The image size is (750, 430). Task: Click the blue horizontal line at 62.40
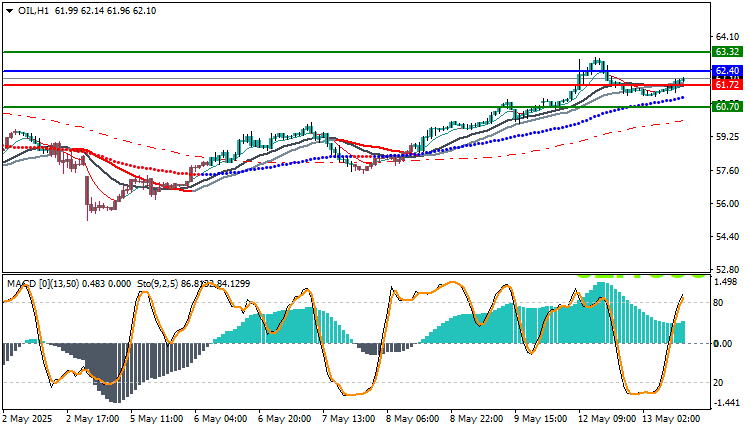tap(356, 71)
